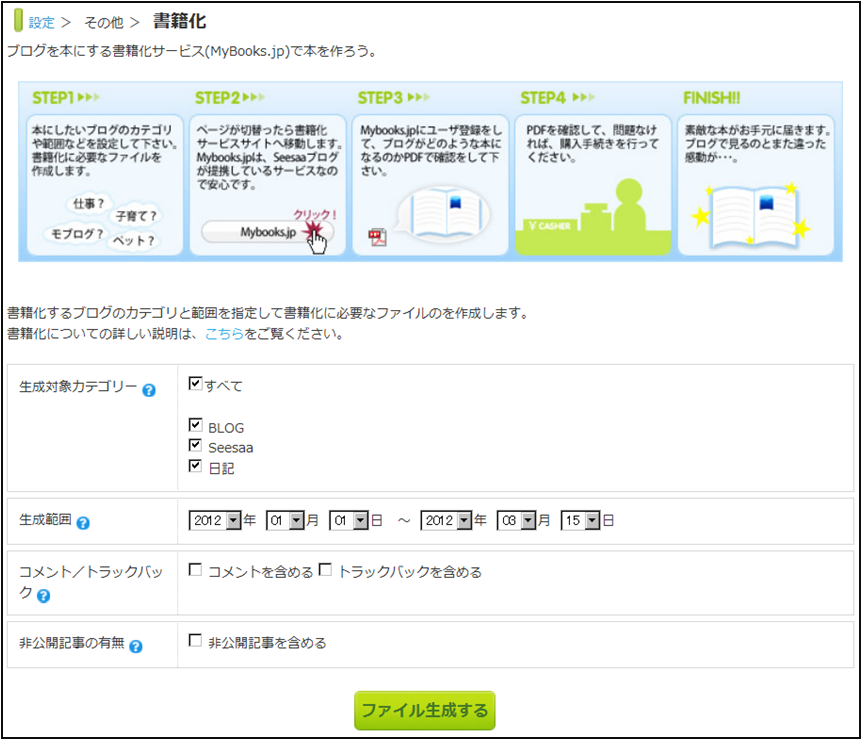The width and height of the screenshot is (862, 740).
Task: Click the Mybooks.jp button in STEP2 illustration
Action: pyautogui.click(x=267, y=232)
